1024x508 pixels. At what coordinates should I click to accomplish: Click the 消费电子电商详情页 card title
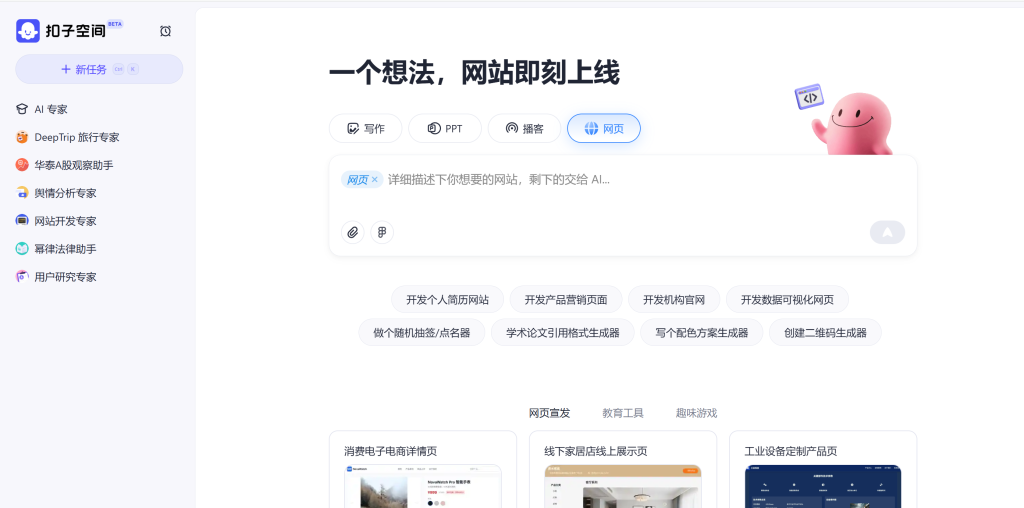[x=391, y=451]
